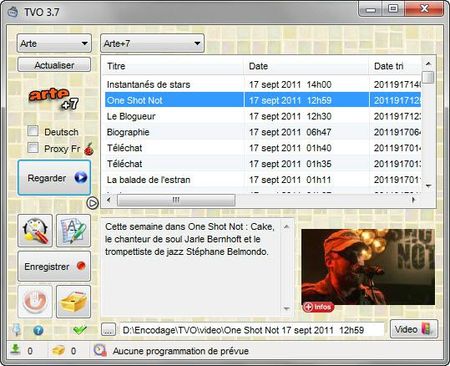Select the 'Téléchat' row dated 01h40

coord(263,148)
